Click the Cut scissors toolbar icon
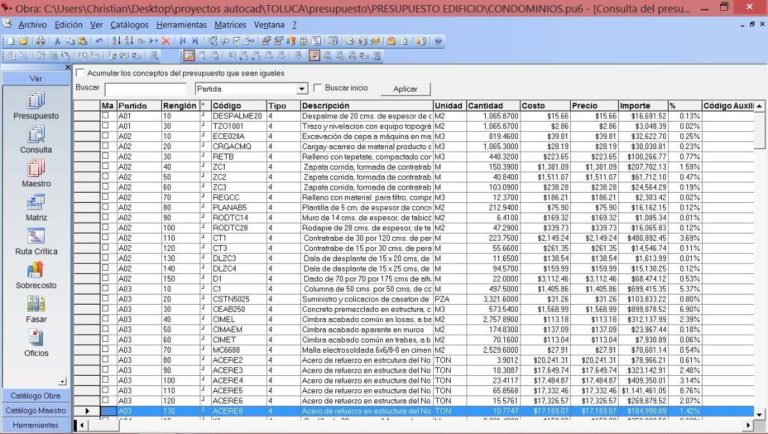The height and width of the screenshot is (434, 768). [57, 41]
